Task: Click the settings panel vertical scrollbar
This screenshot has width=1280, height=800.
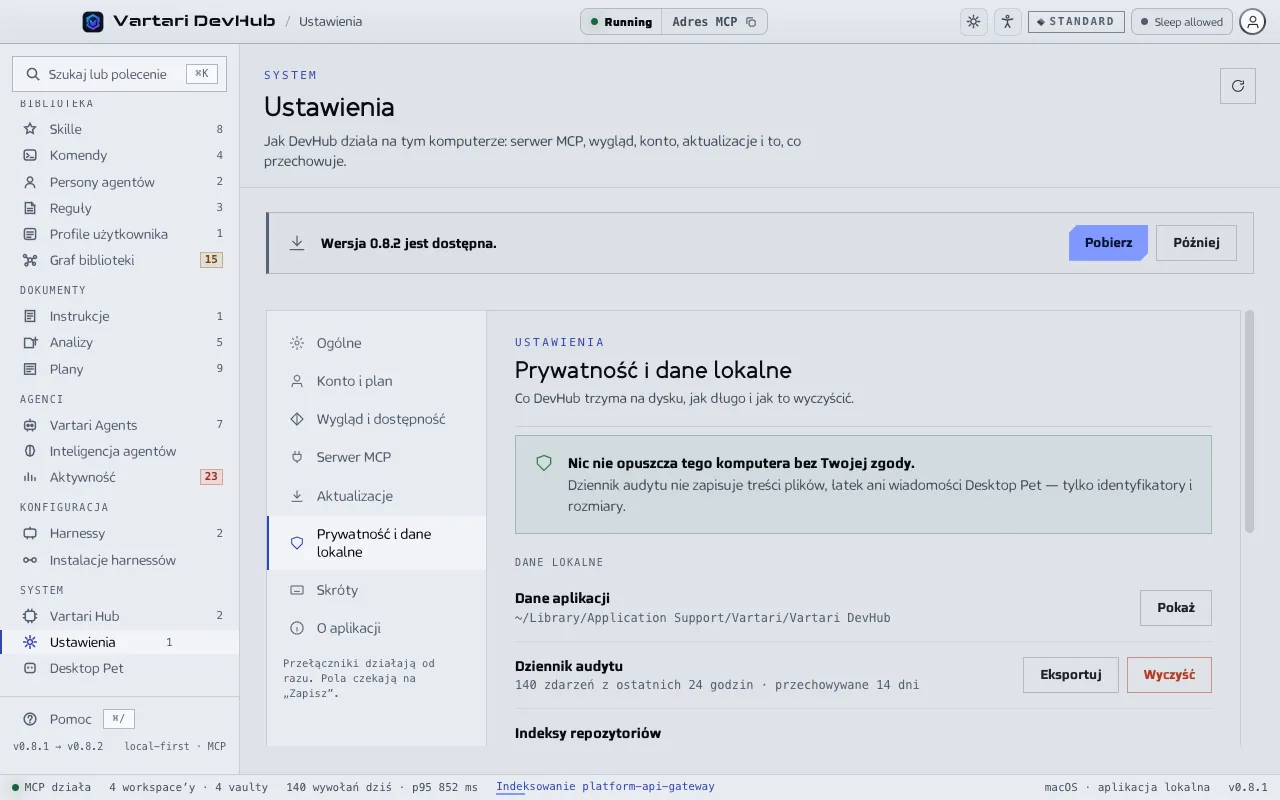Action: pyautogui.click(x=1249, y=421)
